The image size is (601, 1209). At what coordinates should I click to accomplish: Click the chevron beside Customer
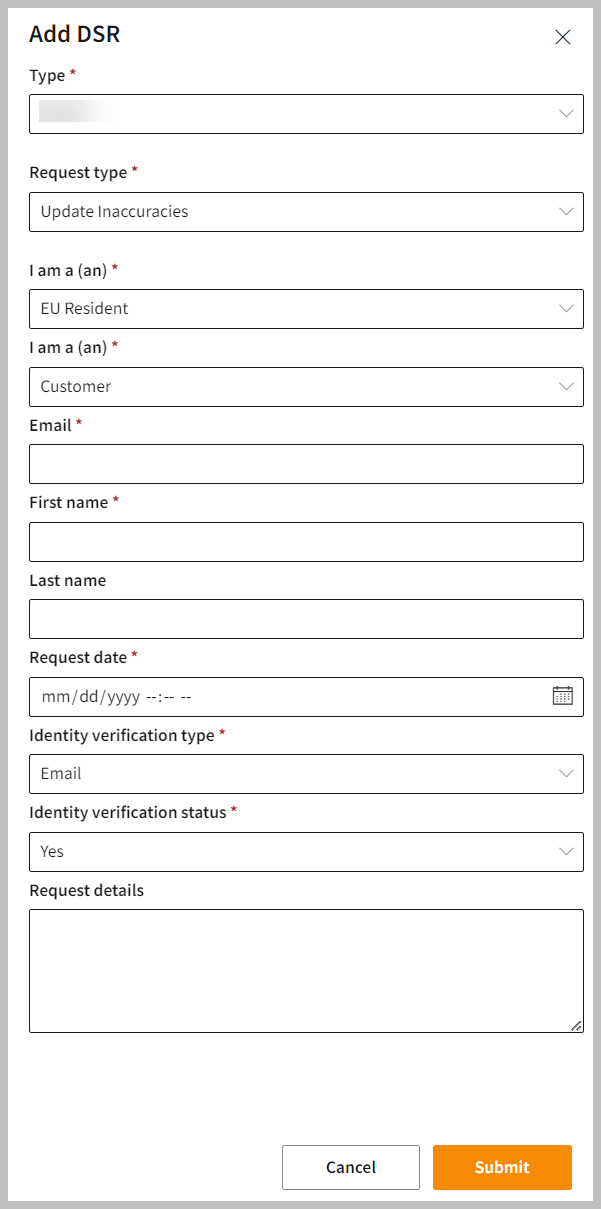point(567,386)
